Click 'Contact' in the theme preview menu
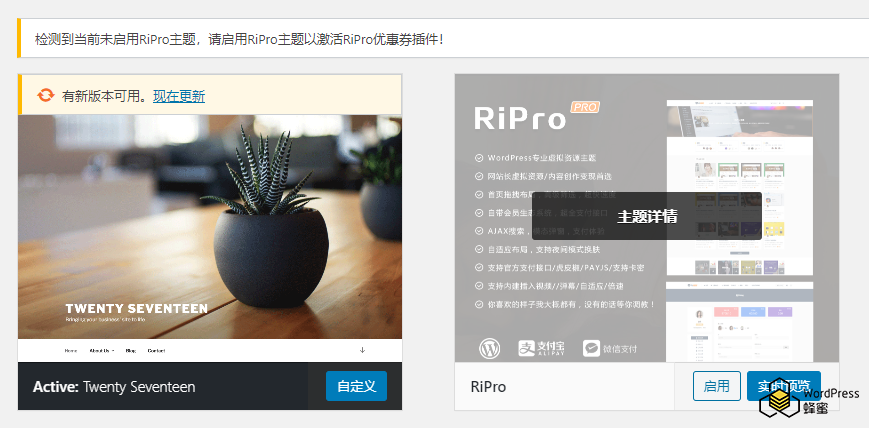Image resolution: width=869 pixels, height=428 pixels. click(x=156, y=350)
